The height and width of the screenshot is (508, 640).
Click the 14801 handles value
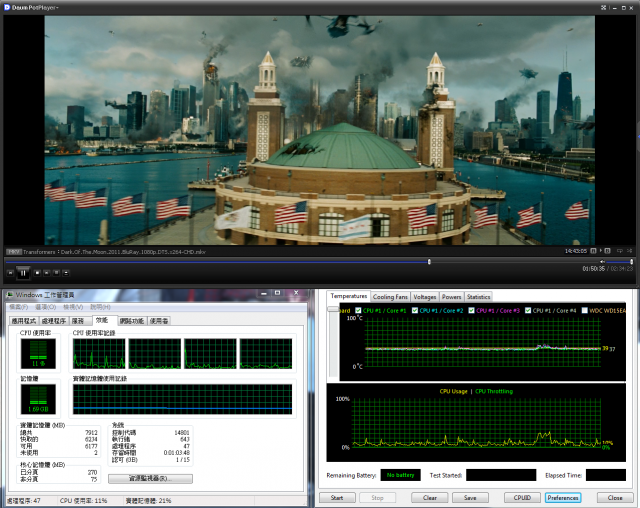click(182, 433)
